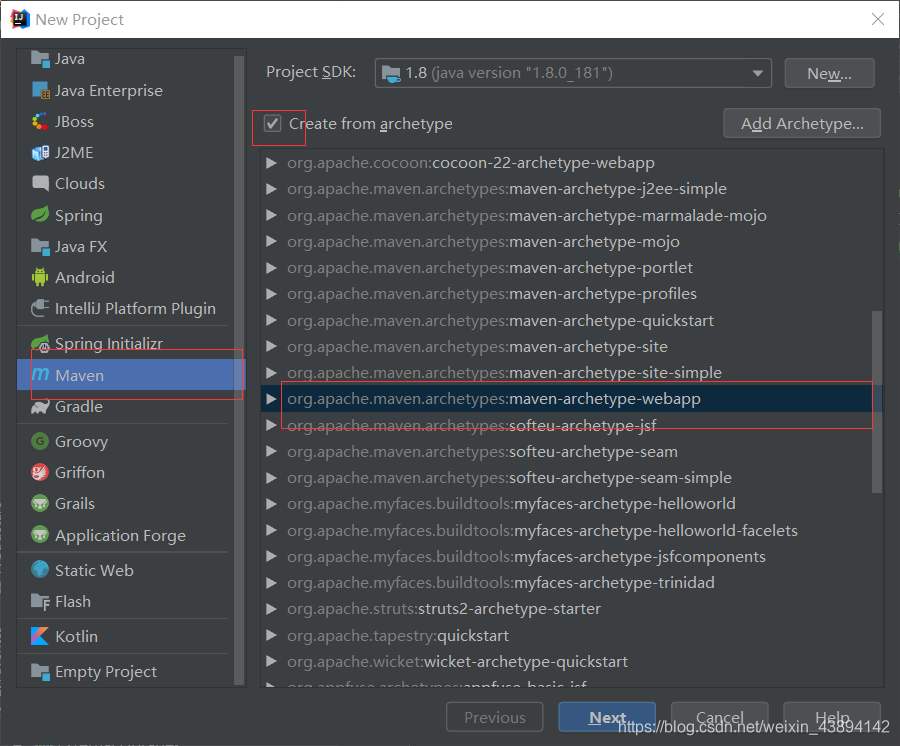Viewport: 900px width, 746px height.
Task: Click the New... SDK button
Action: 829,73
